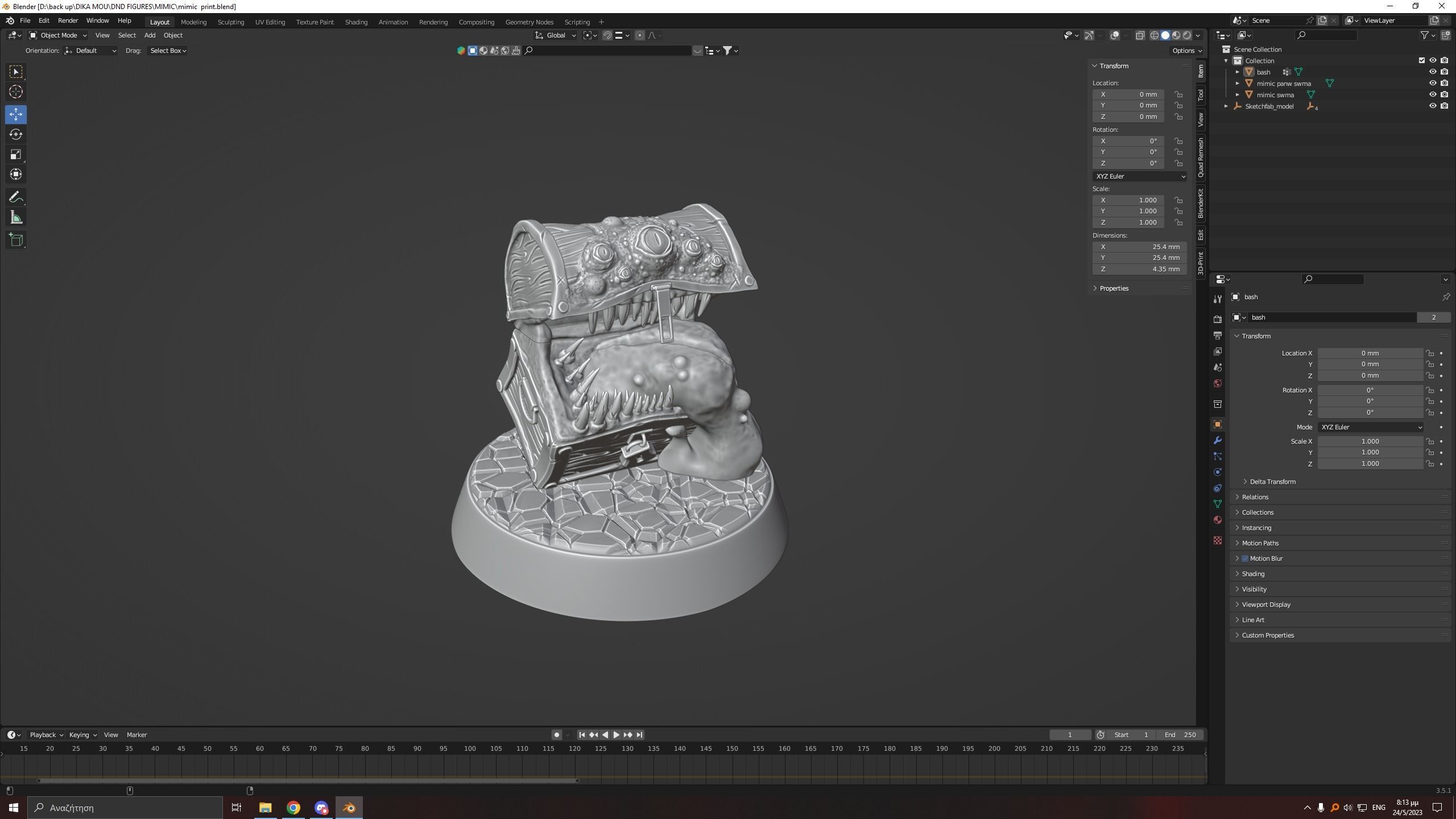Open the viewport Add menu
This screenshot has height=819, width=1456.
pyautogui.click(x=150, y=35)
